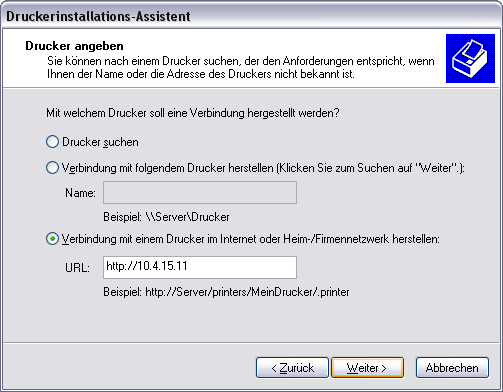Click the description starting 'Sie können nach einem Drucker'
Screen dimensions: 503x392
[x=241, y=61]
